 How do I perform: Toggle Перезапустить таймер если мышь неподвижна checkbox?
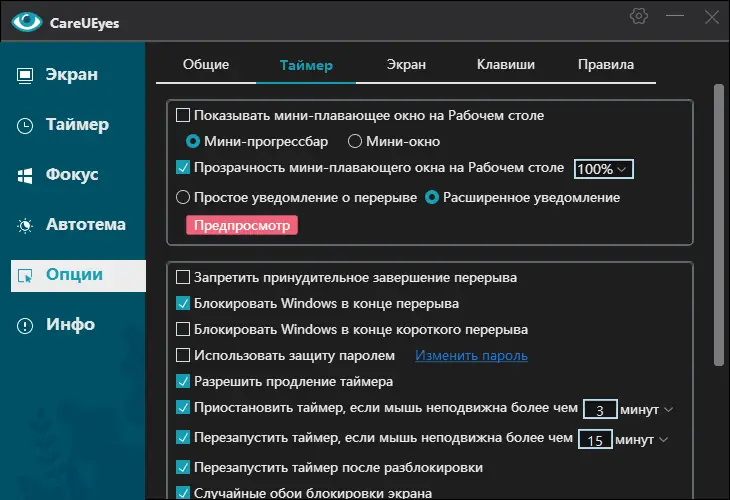(x=183, y=438)
